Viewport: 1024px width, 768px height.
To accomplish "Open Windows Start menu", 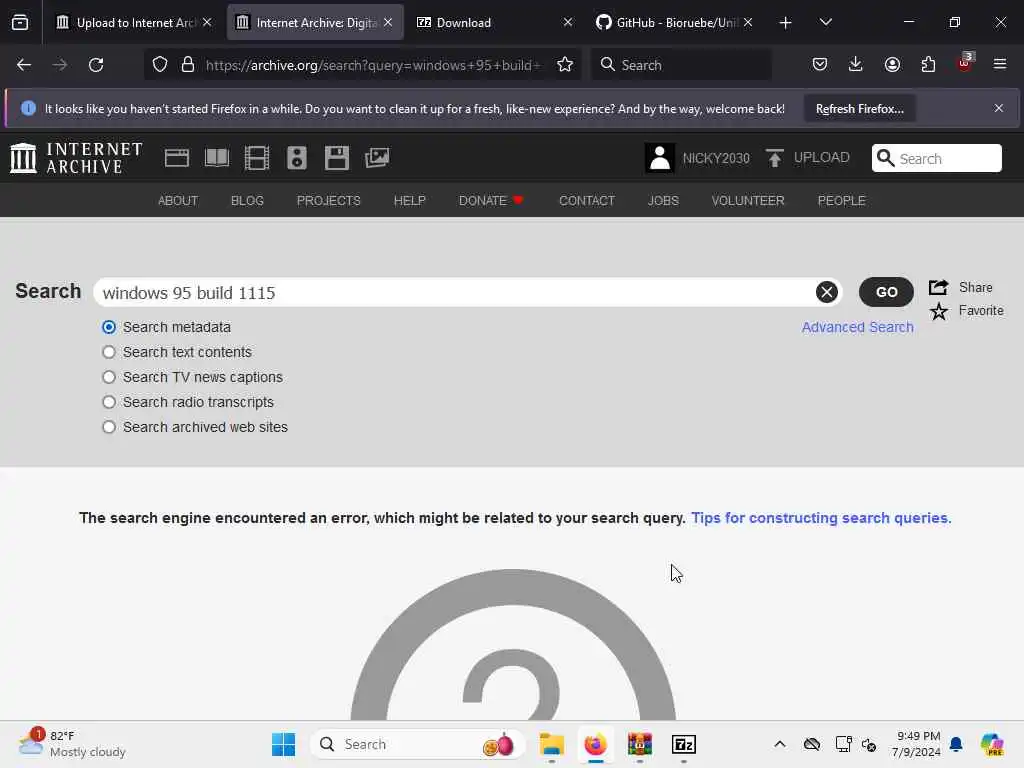I will 283,744.
